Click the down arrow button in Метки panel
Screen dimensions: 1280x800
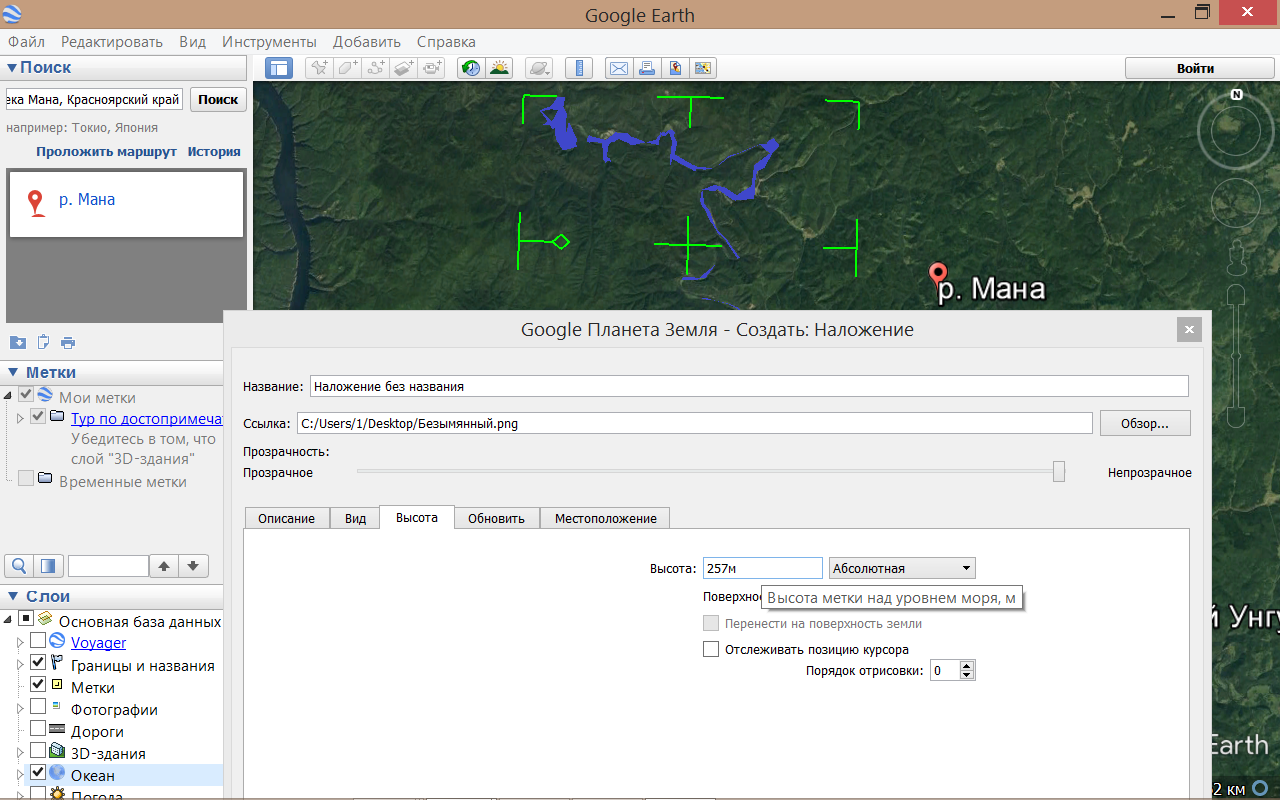pos(194,566)
